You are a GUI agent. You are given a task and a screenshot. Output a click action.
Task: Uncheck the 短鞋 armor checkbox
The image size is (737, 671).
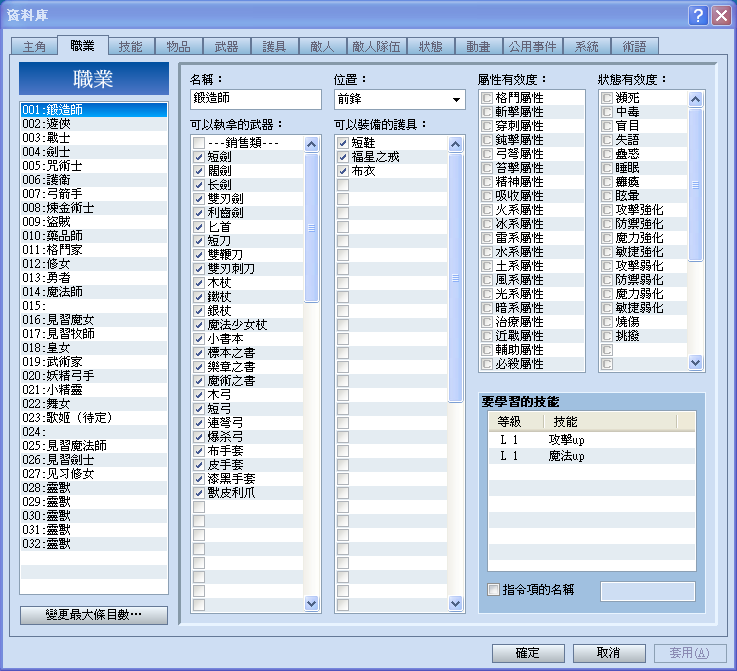(343, 143)
